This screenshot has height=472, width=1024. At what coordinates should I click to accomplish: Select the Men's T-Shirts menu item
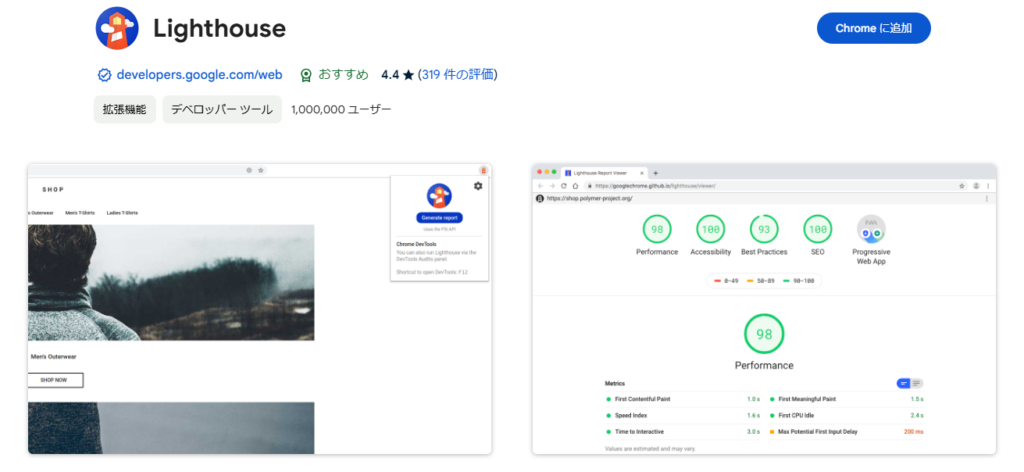[x=80, y=213]
